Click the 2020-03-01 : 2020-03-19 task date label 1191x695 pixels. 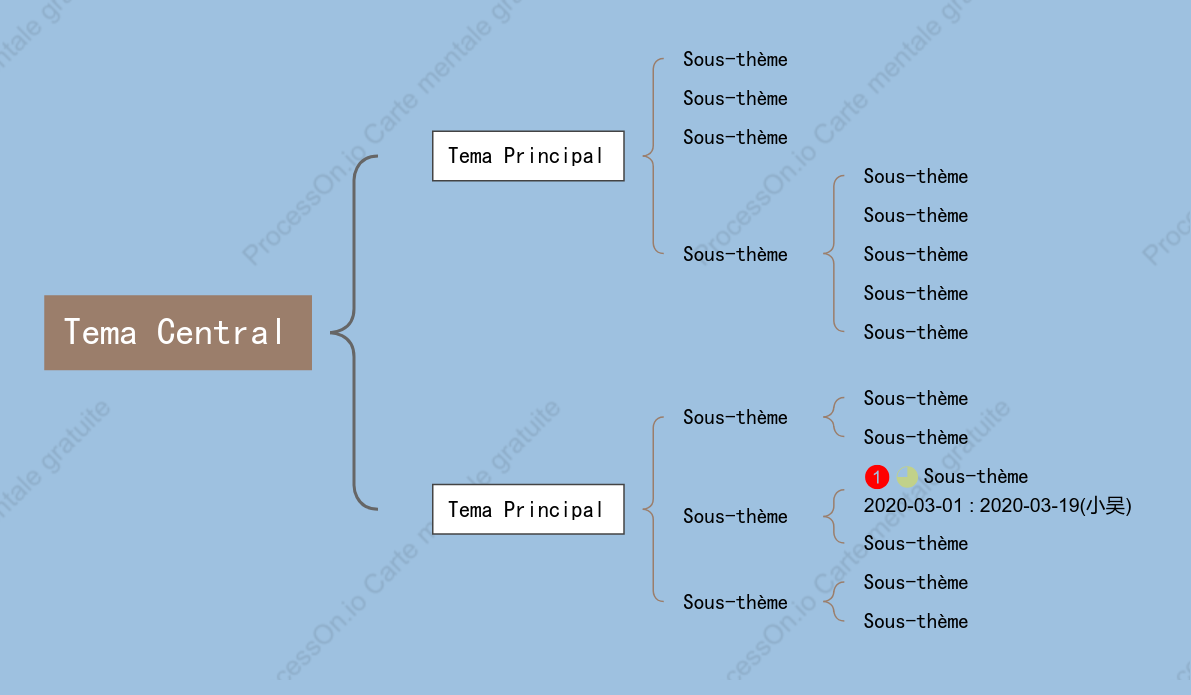click(997, 505)
